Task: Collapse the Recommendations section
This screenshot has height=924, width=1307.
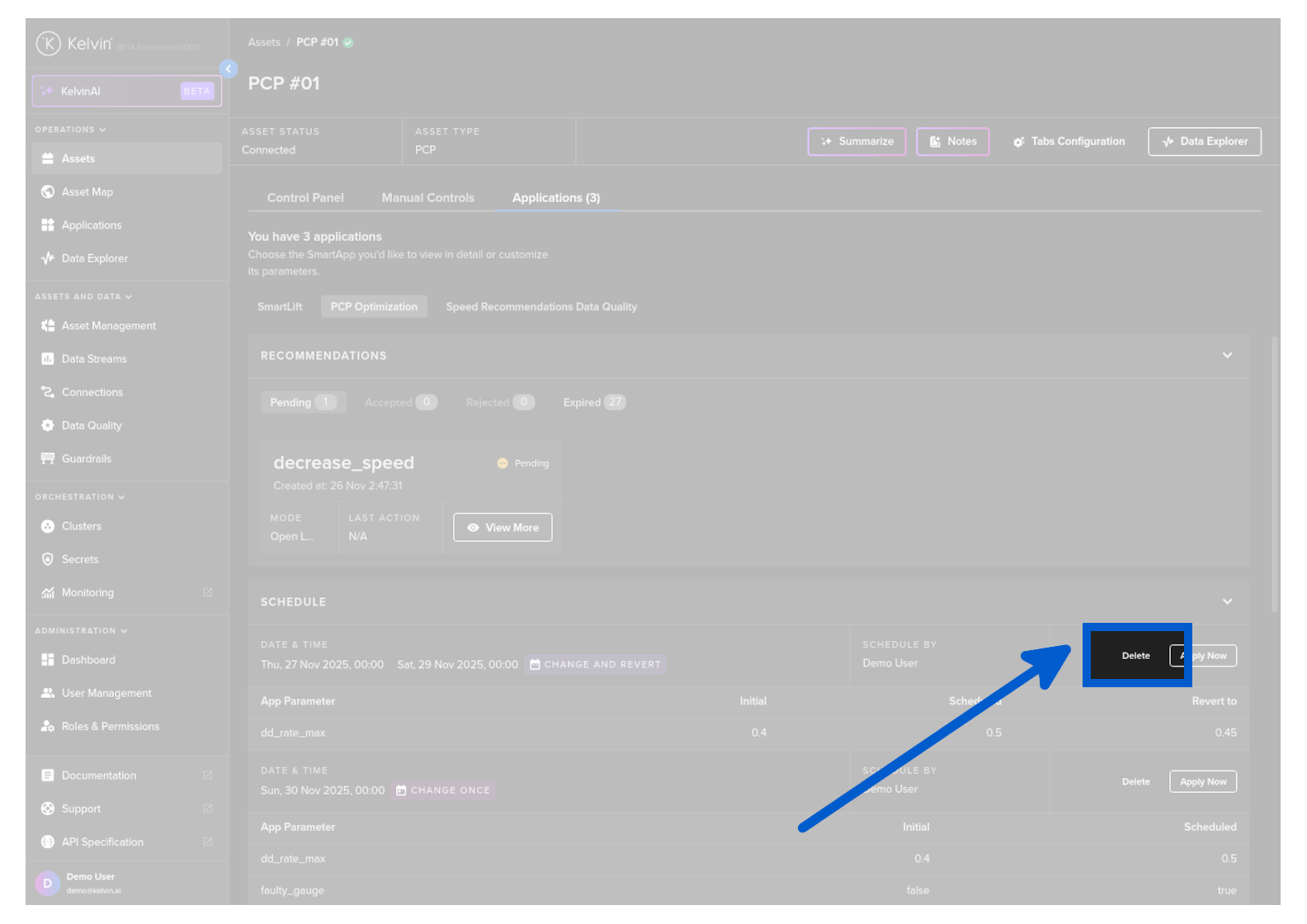Action: [1227, 356]
